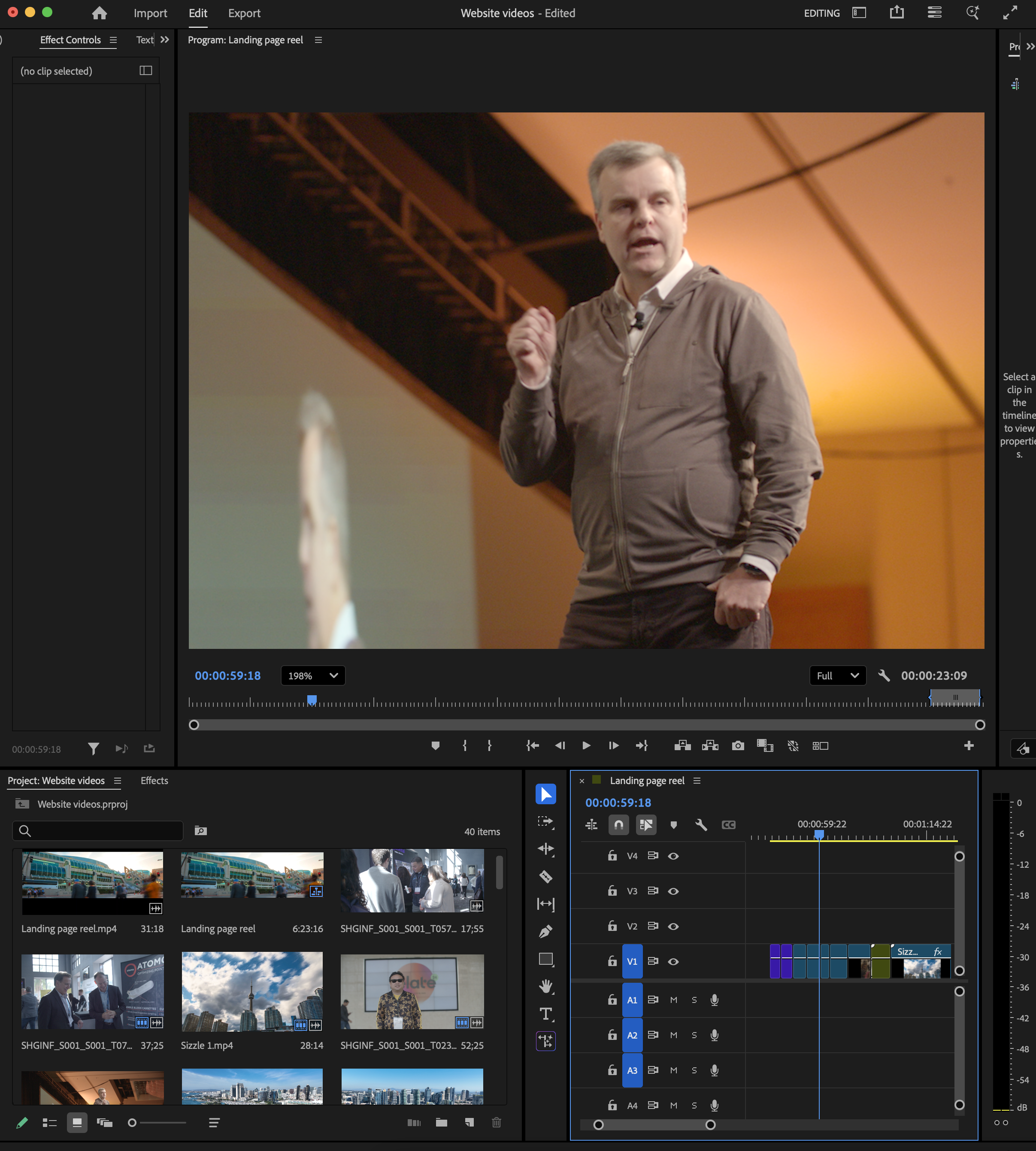
Task: Hide V1 track output eye
Action: tap(673, 961)
